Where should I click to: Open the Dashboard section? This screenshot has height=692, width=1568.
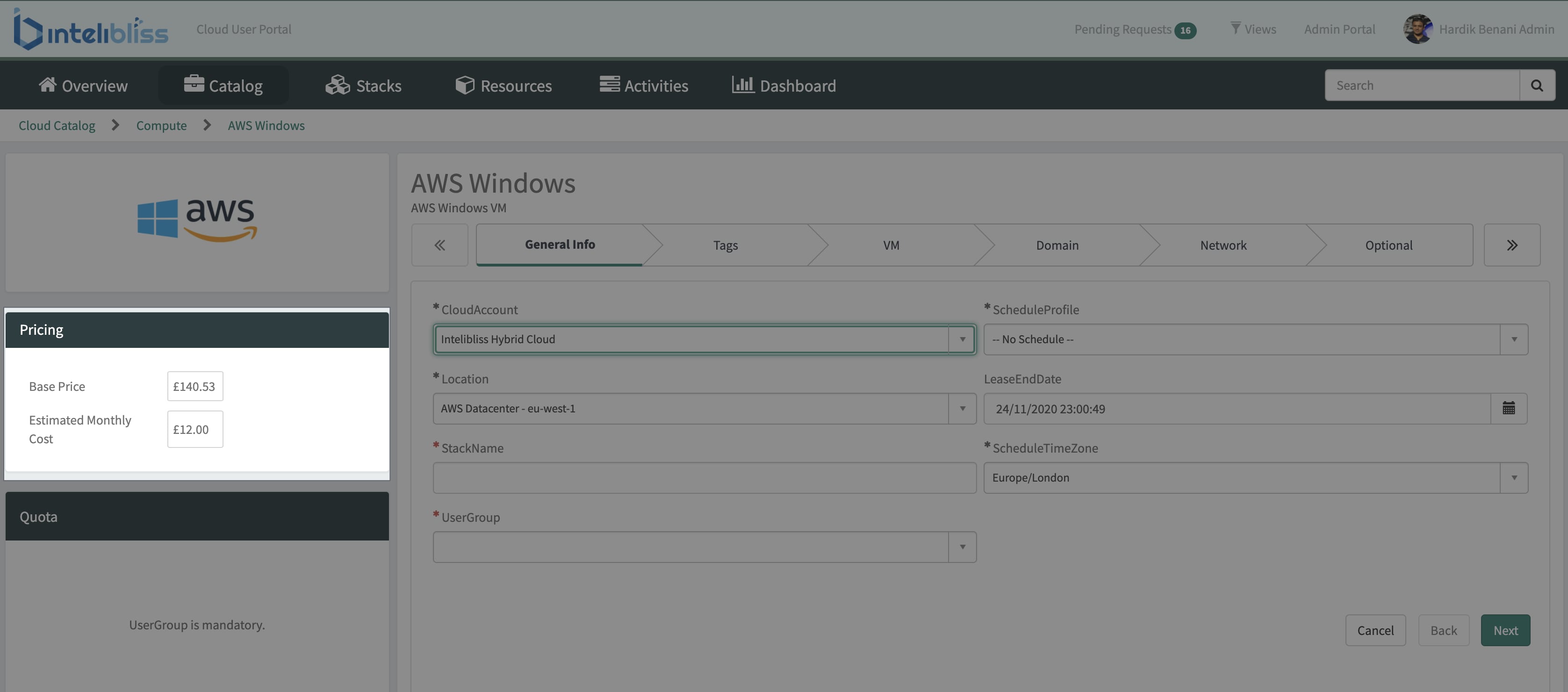(784, 85)
